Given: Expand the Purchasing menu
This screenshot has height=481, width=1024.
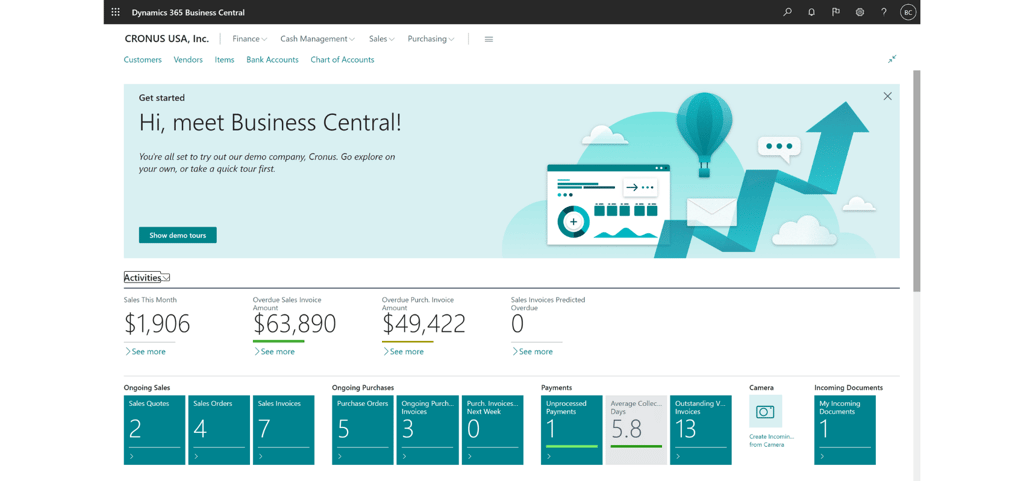Looking at the screenshot, I should (x=431, y=39).
